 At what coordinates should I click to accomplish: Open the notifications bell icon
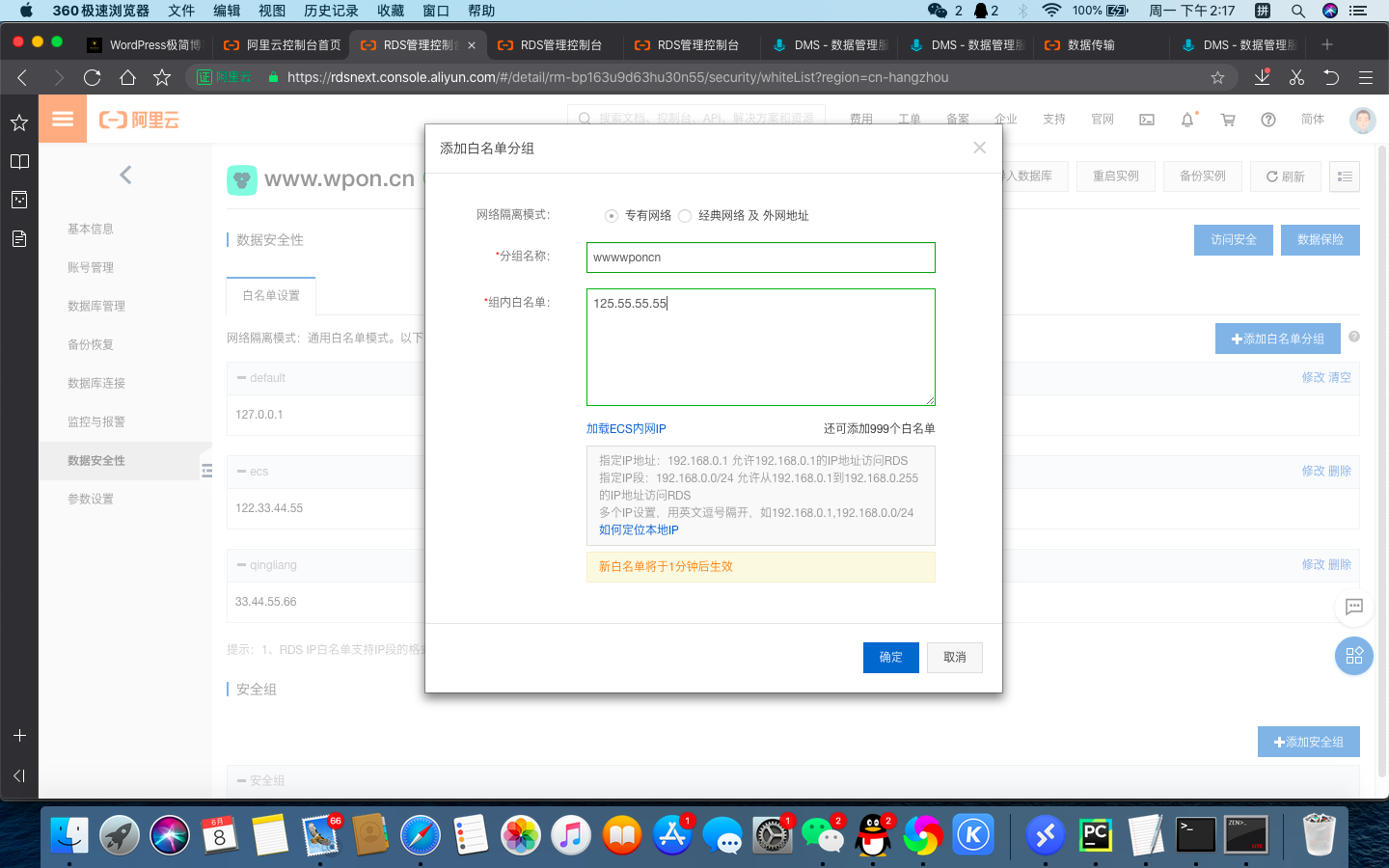point(1188,120)
